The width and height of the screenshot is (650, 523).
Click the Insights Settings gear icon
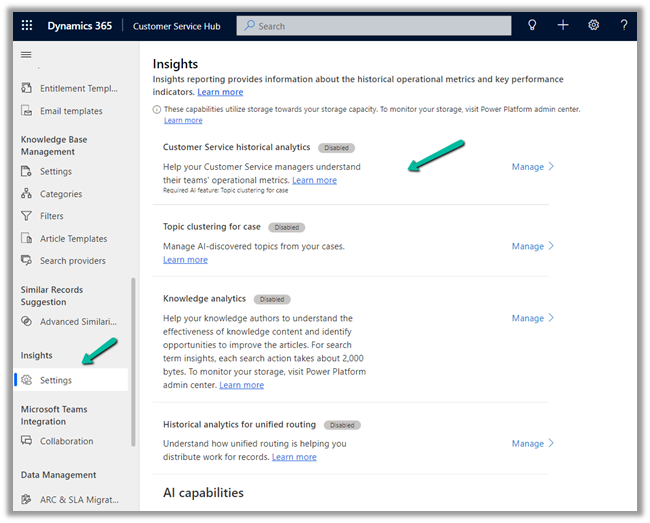click(x=27, y=380)
